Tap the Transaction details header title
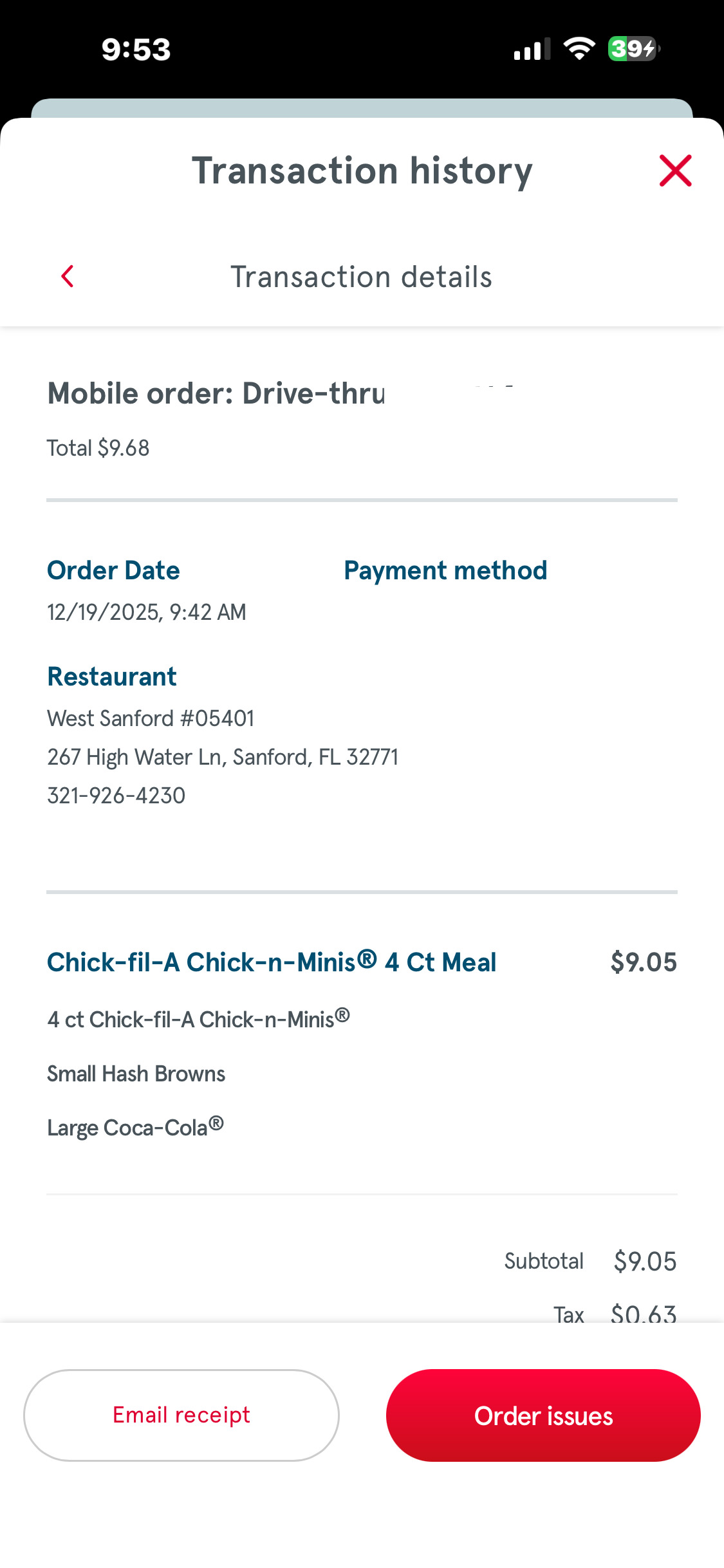This screenshot has height=1568, width=724. click(362, 277)
